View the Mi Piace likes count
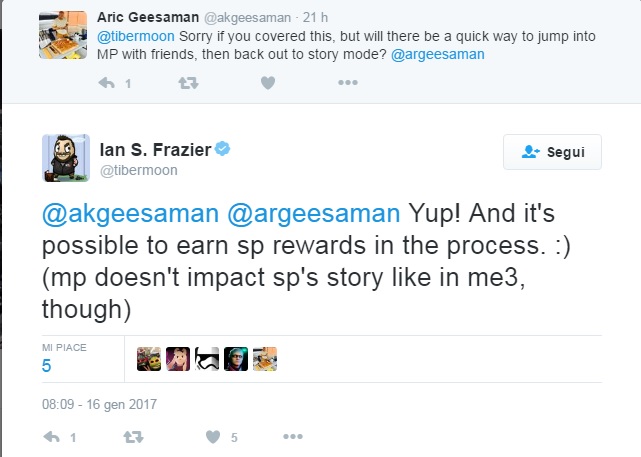This screenshot has height=457, width=641. pos(46,366)
